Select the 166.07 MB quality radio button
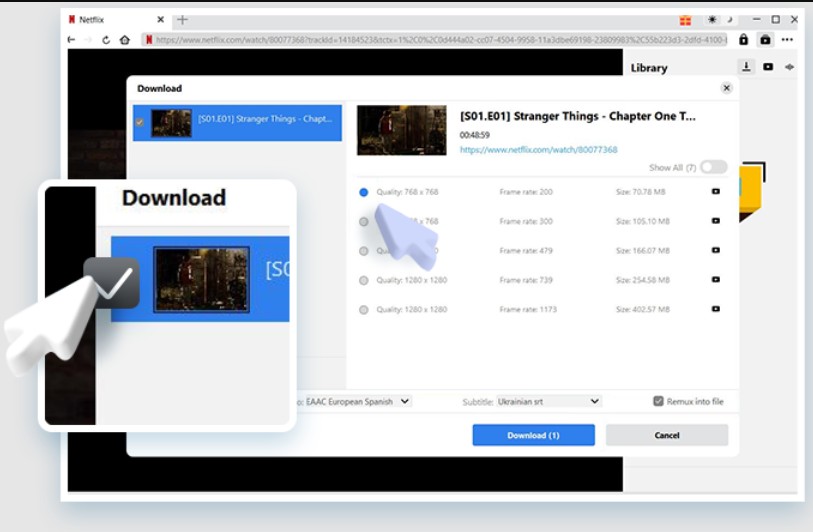 click(363, 251)
